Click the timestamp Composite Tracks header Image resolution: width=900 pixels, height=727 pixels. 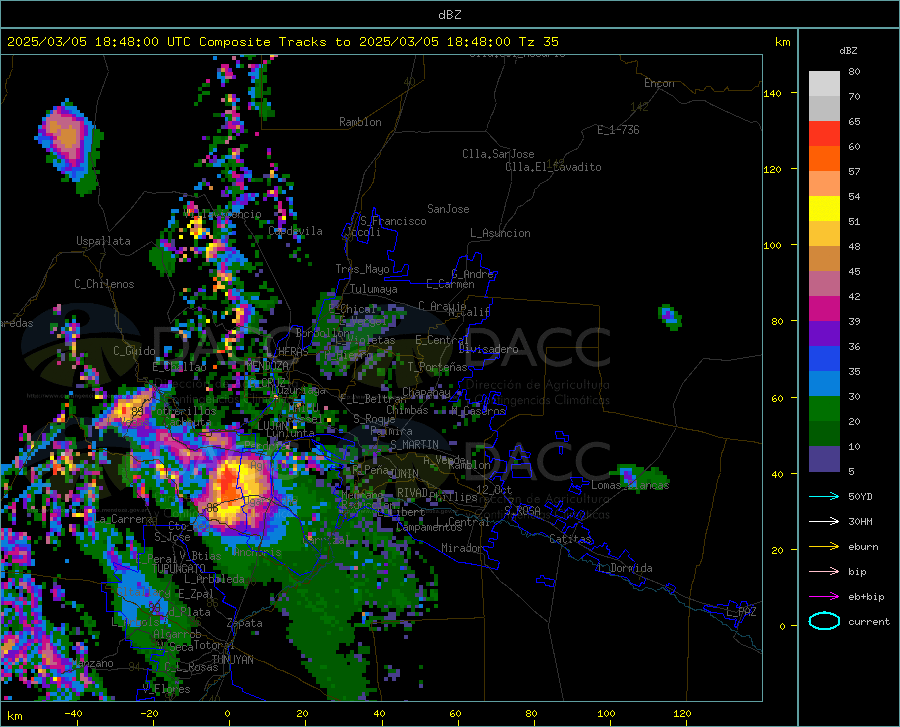(282, 42)
